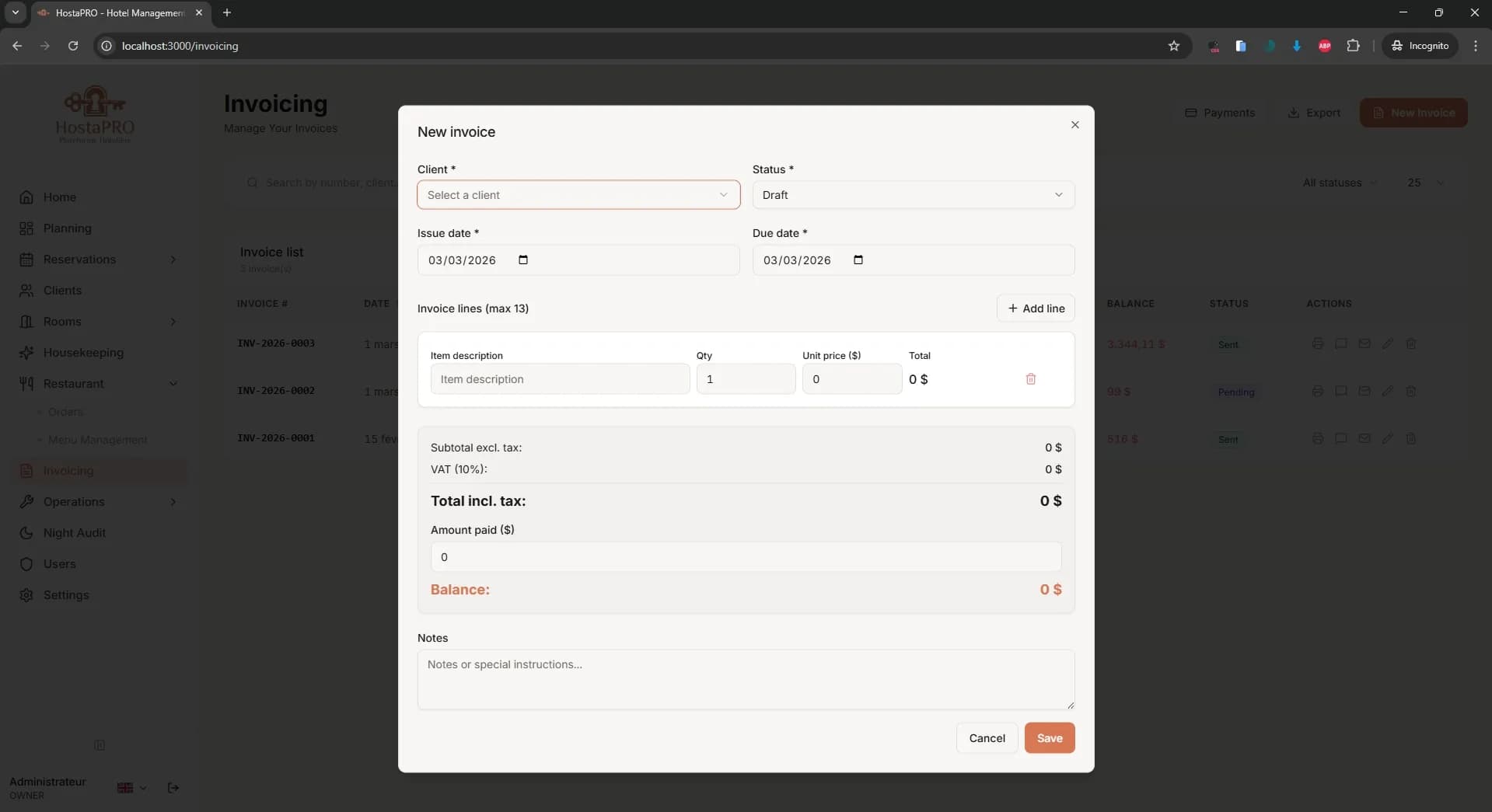Image resolution: width=1492 pixels, height=812 pixels.
Task: Open the issue date calendar picker
Action: (522, 260)
